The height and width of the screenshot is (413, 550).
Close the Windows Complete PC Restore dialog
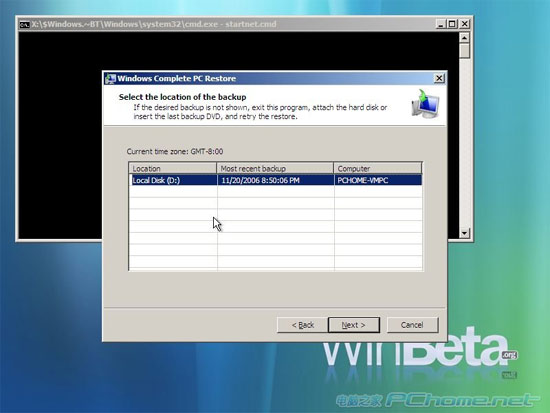(439, 78)
